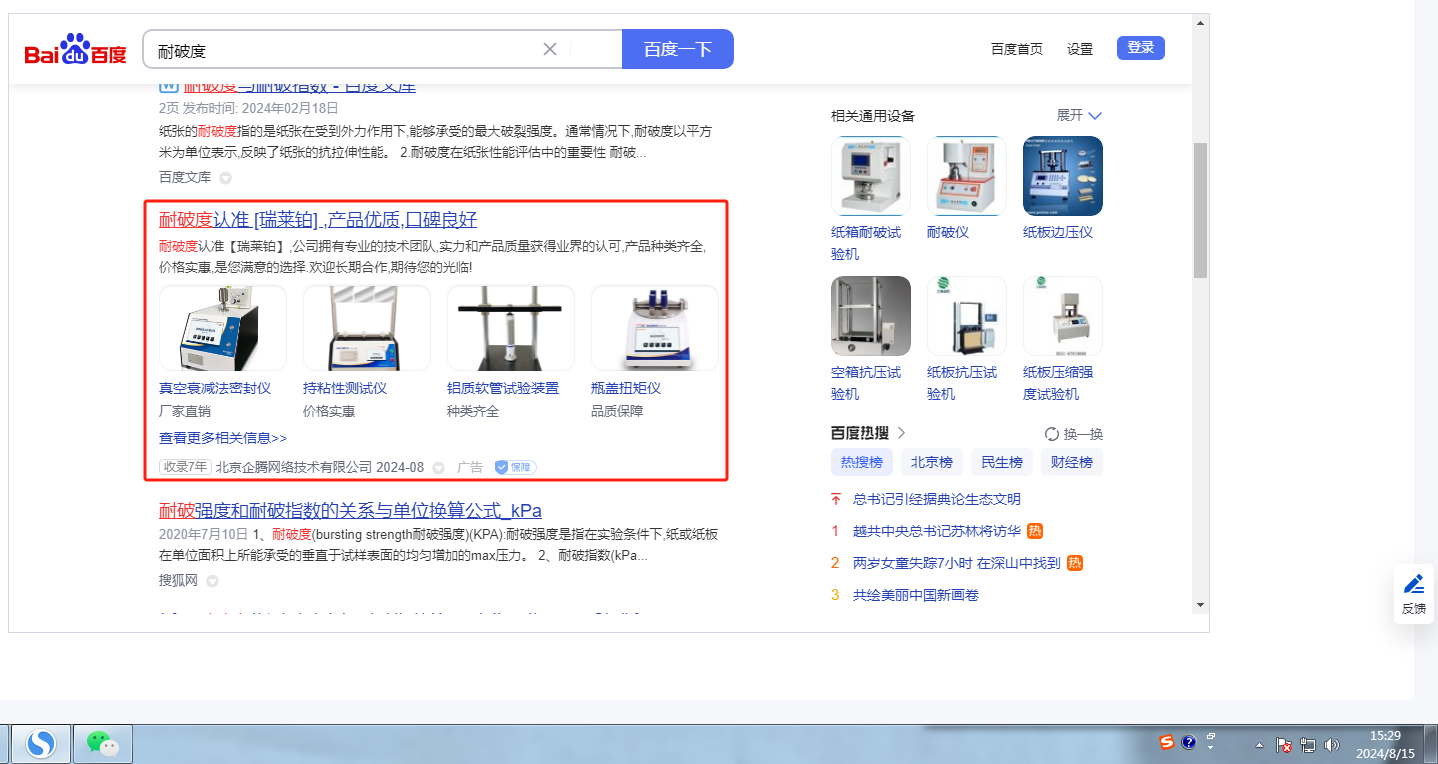Open the network connection tray icon
The image size is (1438, 764).
click(x=1308, y=745)
